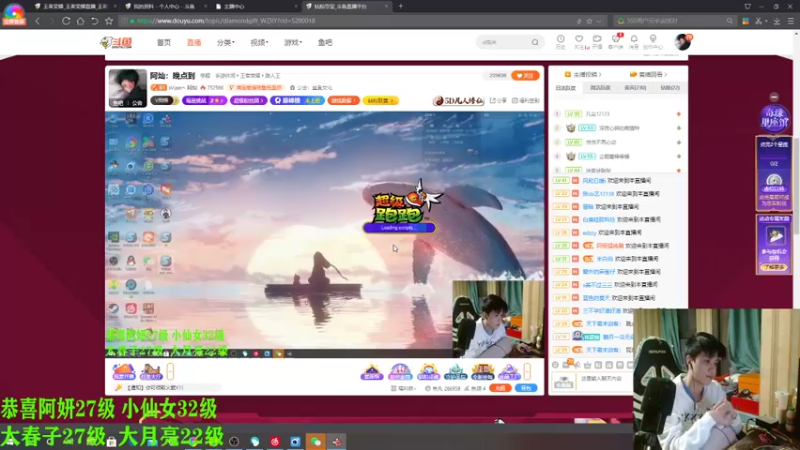Click the golden crown gift icon in gift bar
The image size is (800, 450).
[428, 372]
